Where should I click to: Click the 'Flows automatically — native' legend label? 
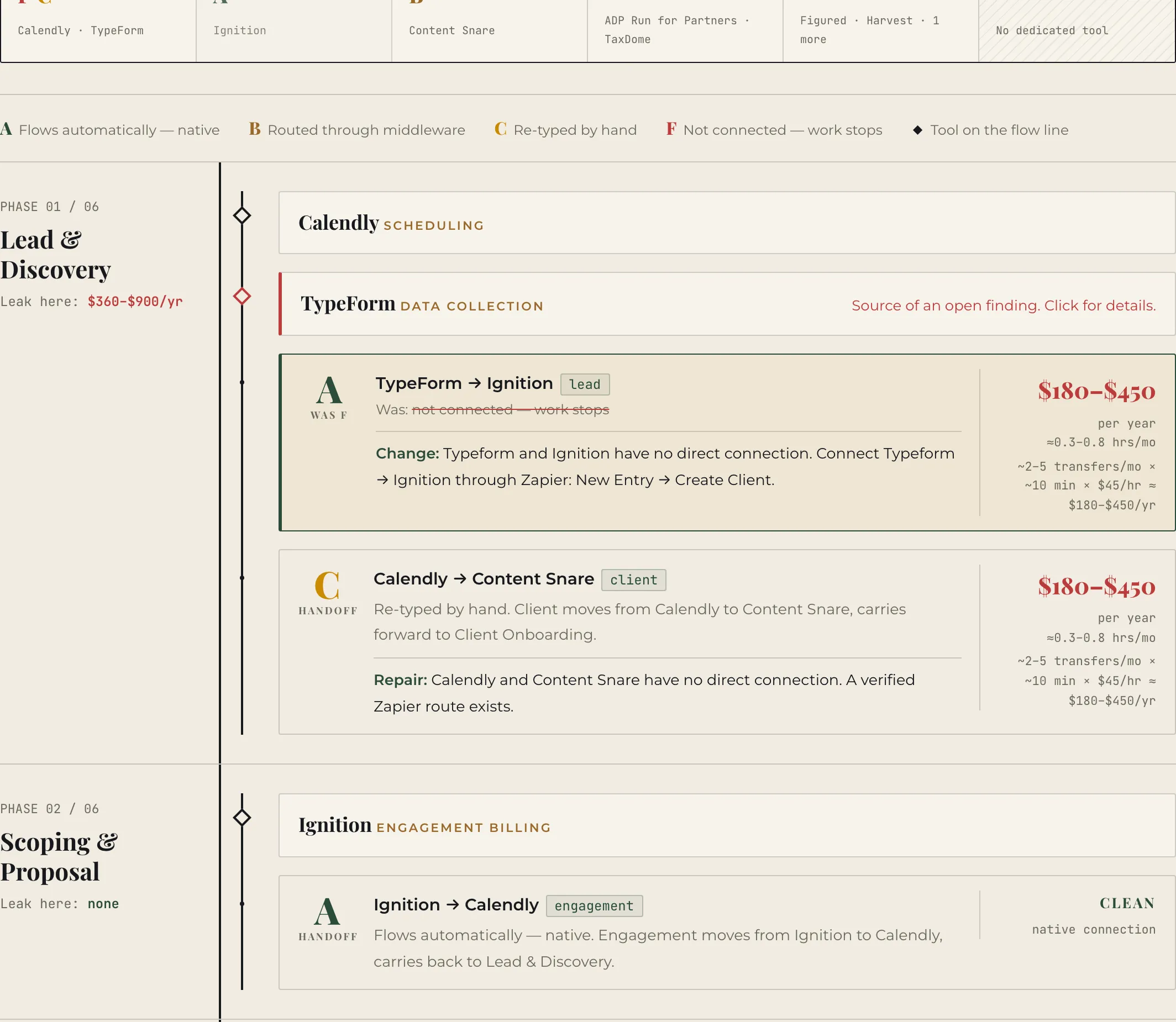119,130
